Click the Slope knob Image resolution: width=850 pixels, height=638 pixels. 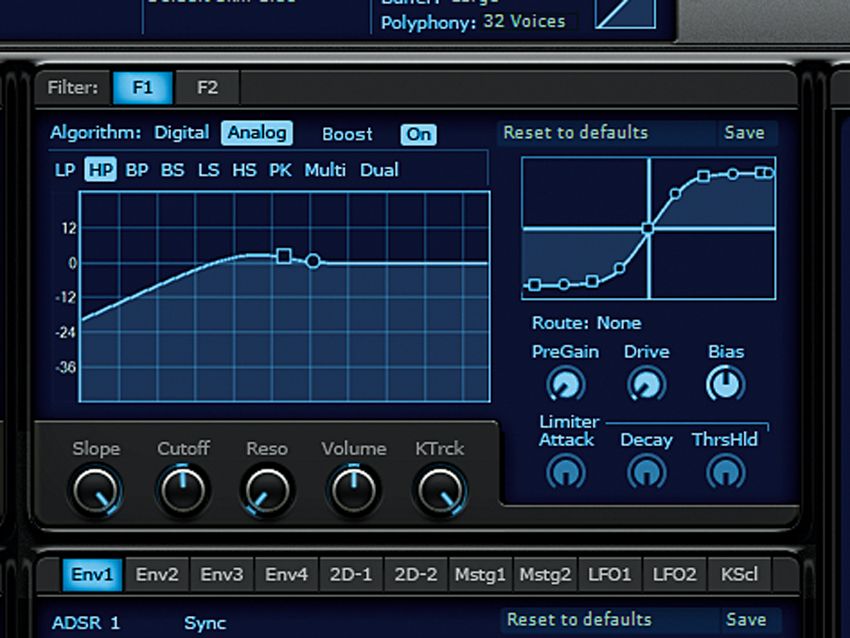(x=96, y=489)
